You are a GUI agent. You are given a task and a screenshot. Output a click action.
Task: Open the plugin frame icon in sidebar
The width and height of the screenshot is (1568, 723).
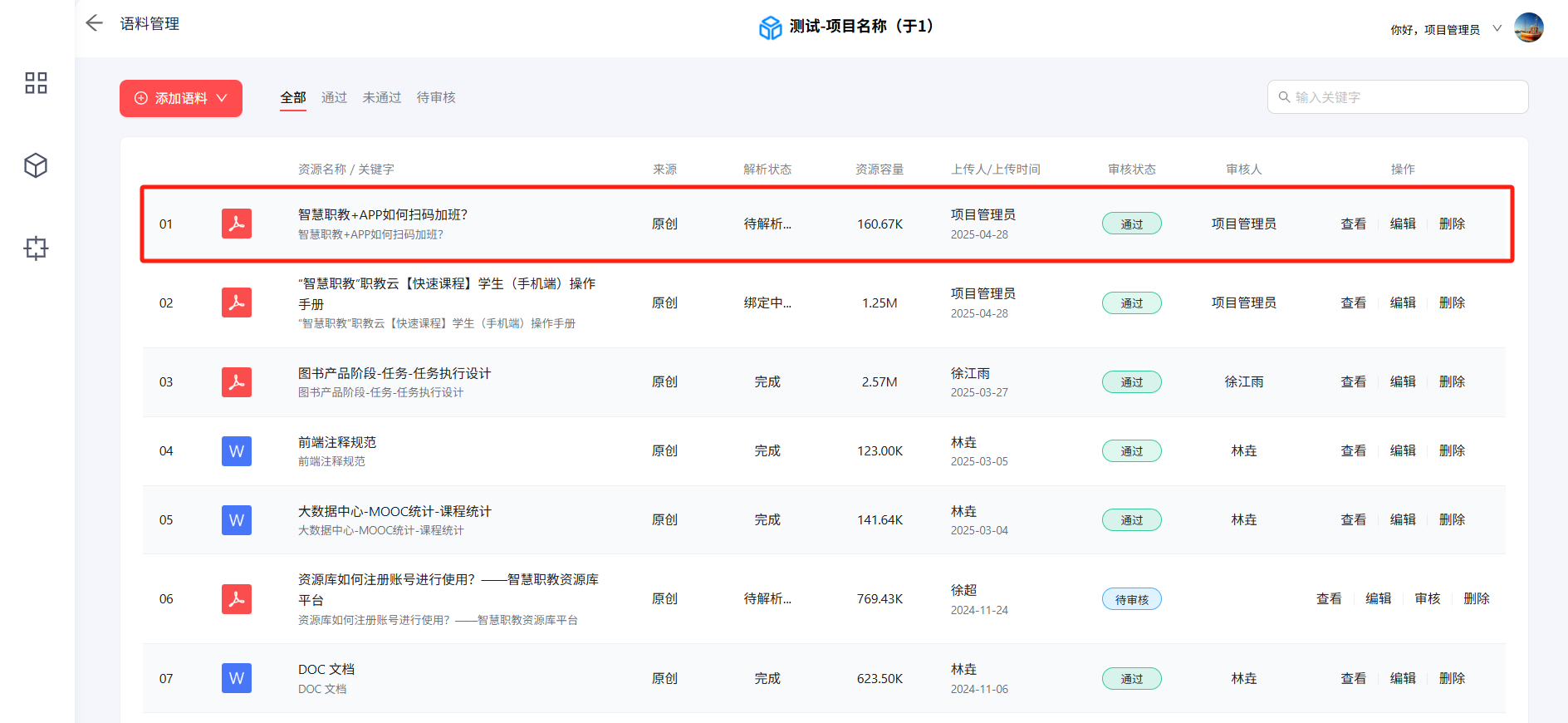36,248
